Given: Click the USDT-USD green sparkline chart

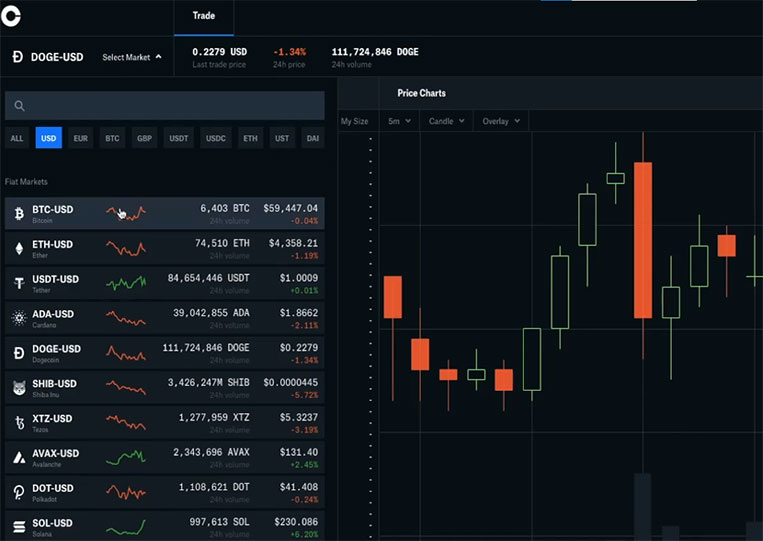Looking at the screenshot, I should coord(126,283).
